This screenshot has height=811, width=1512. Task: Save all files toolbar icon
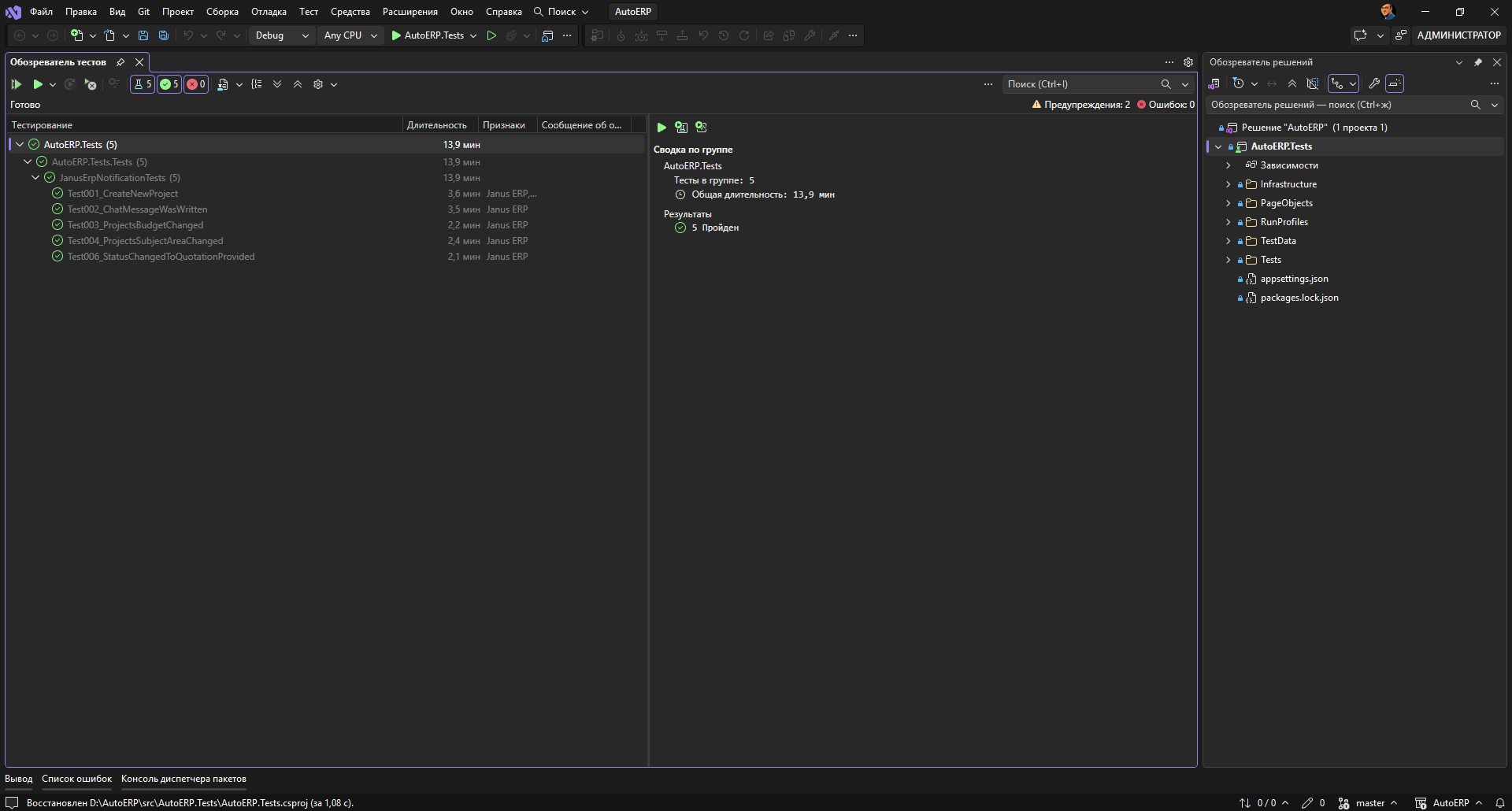point(164,35)
